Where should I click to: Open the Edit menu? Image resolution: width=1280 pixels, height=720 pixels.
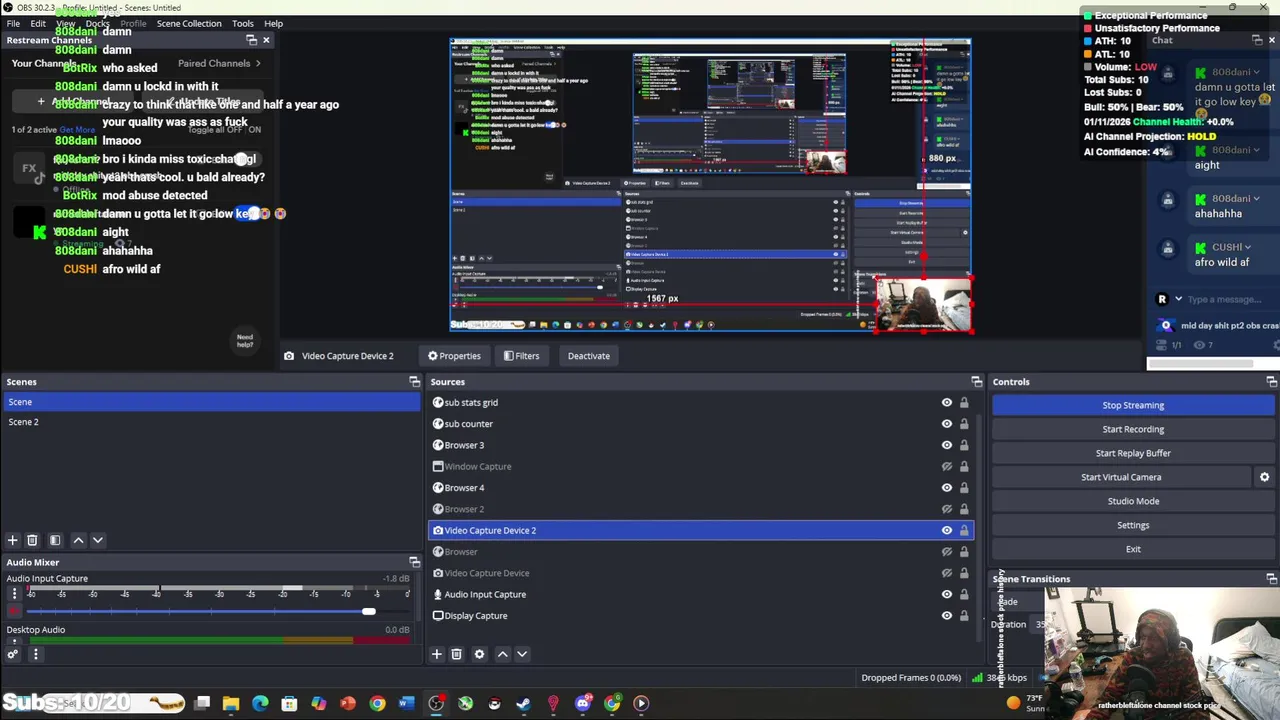[x=38, y=23]
